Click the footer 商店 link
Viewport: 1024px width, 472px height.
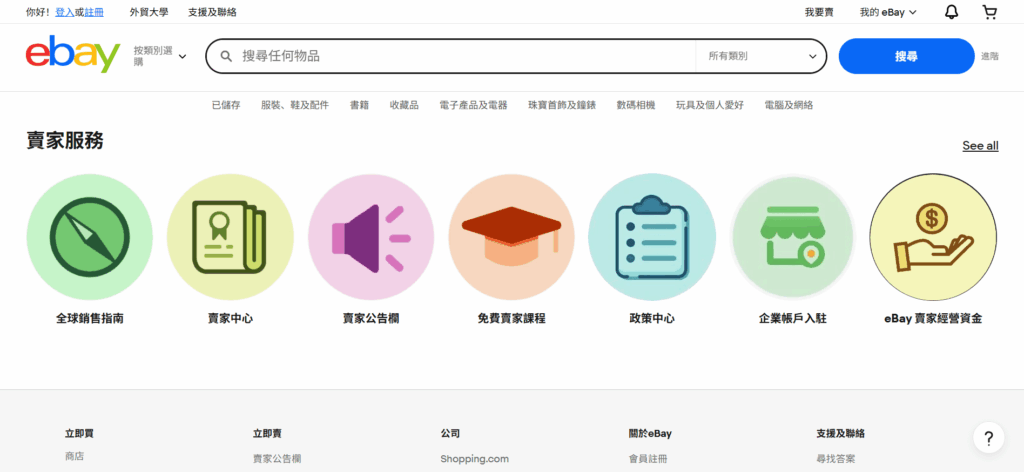(74, 456)
